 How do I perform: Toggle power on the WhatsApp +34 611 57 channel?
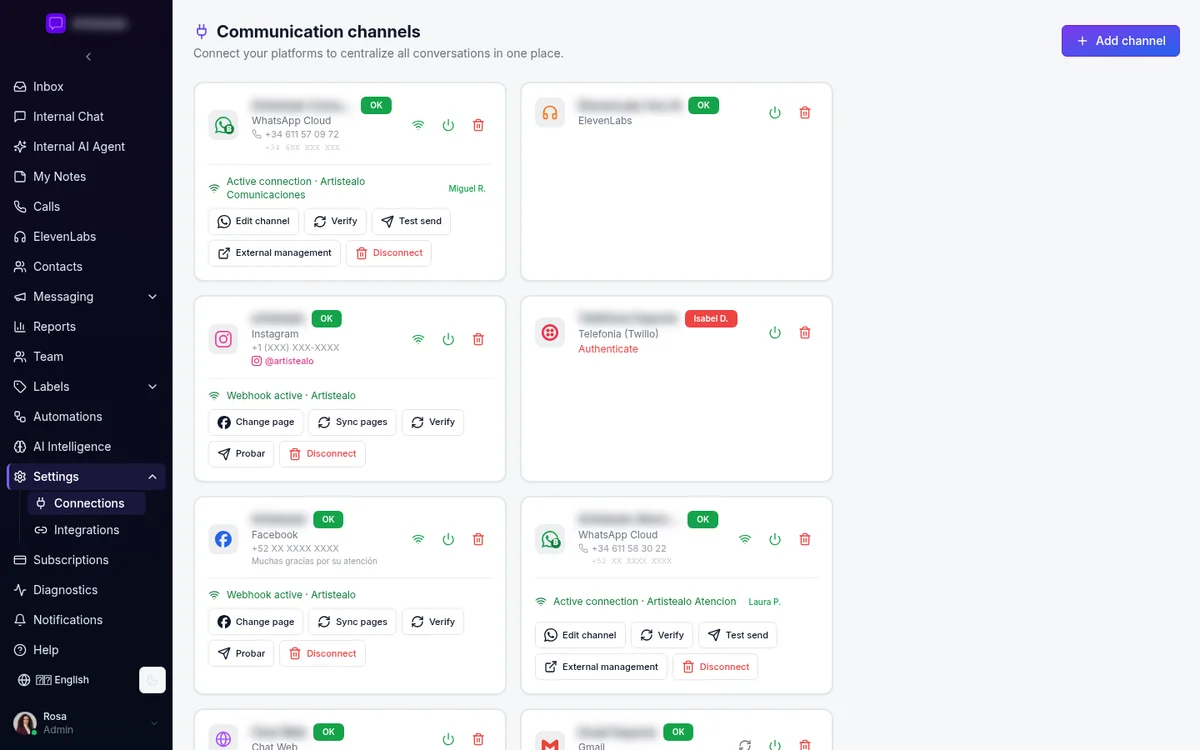click(x=448, y=125)
